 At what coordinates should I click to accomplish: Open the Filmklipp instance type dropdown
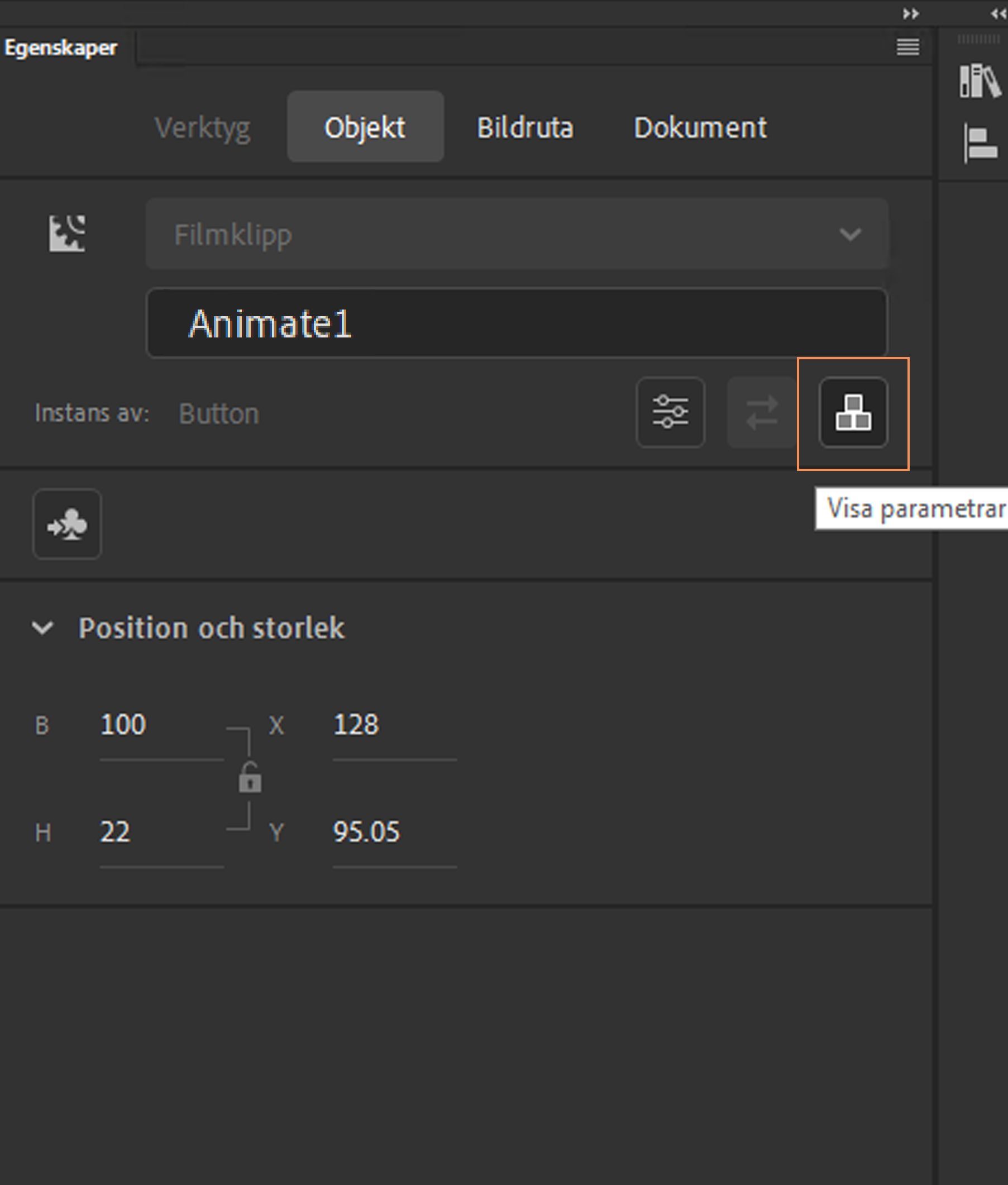point(517,234)
